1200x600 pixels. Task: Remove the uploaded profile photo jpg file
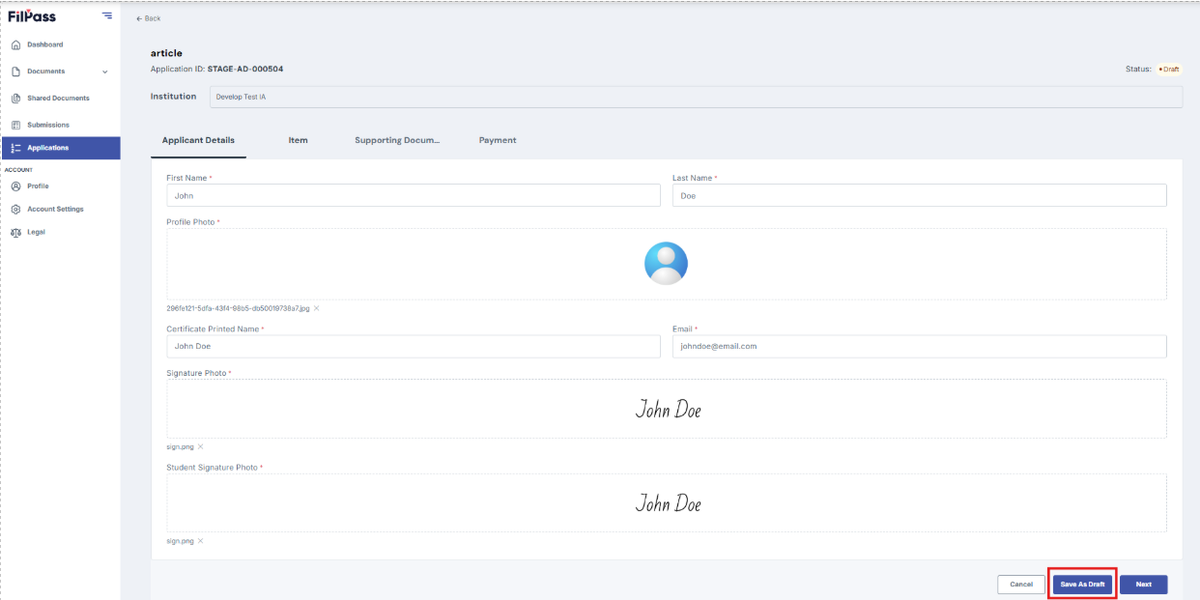pyautogui.click(x=317, y=308)
